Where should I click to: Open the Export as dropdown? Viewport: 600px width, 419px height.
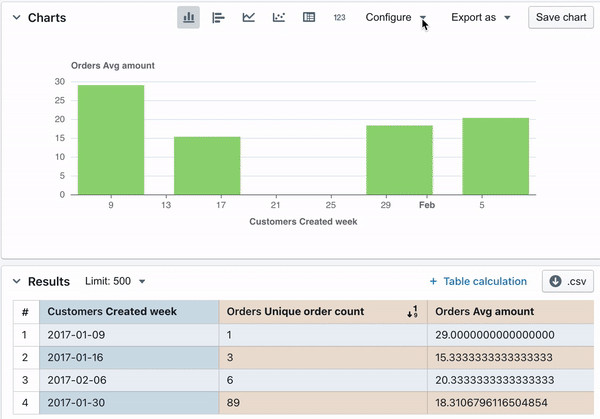480,18
